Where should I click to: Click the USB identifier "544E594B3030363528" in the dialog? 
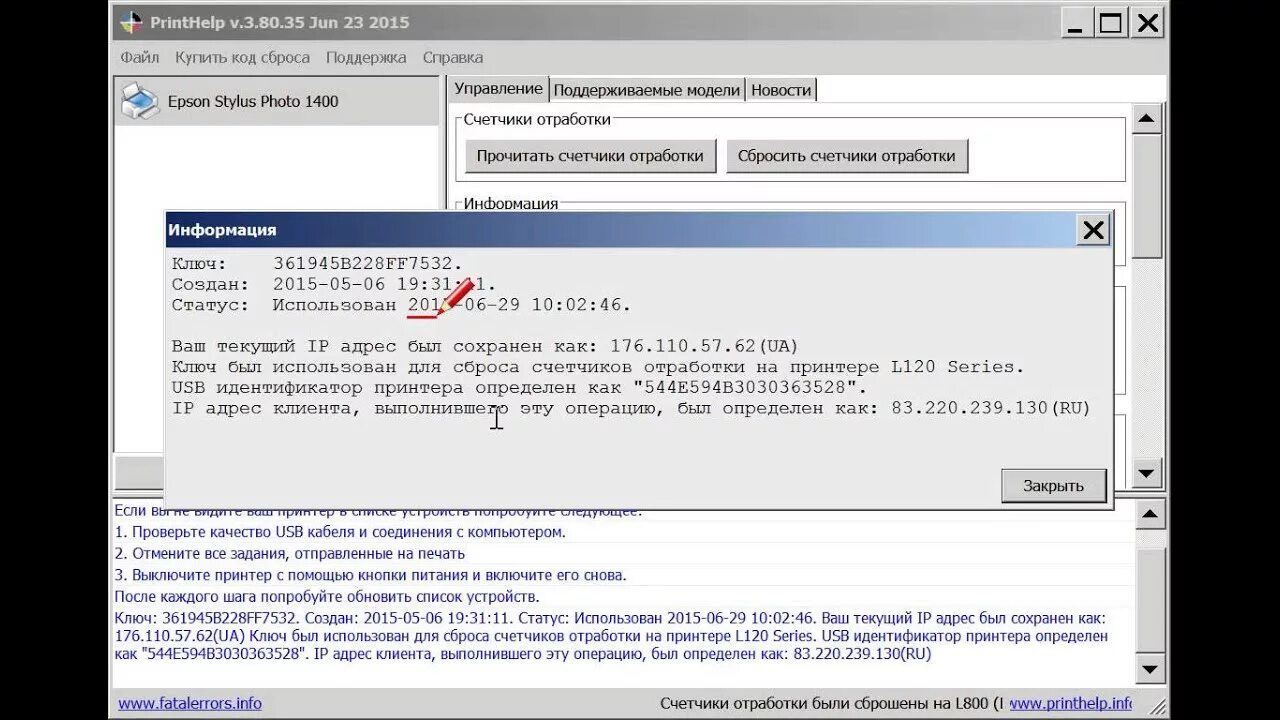(x=746, y=387)
